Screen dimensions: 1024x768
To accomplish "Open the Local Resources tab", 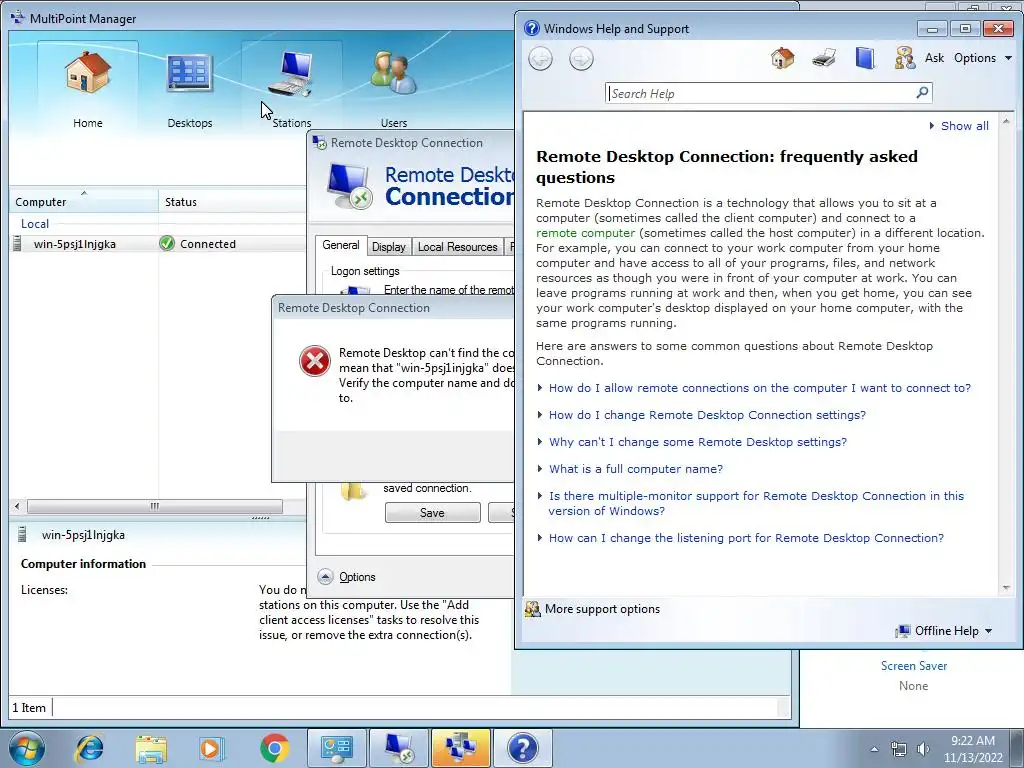I will click(457, 247).
